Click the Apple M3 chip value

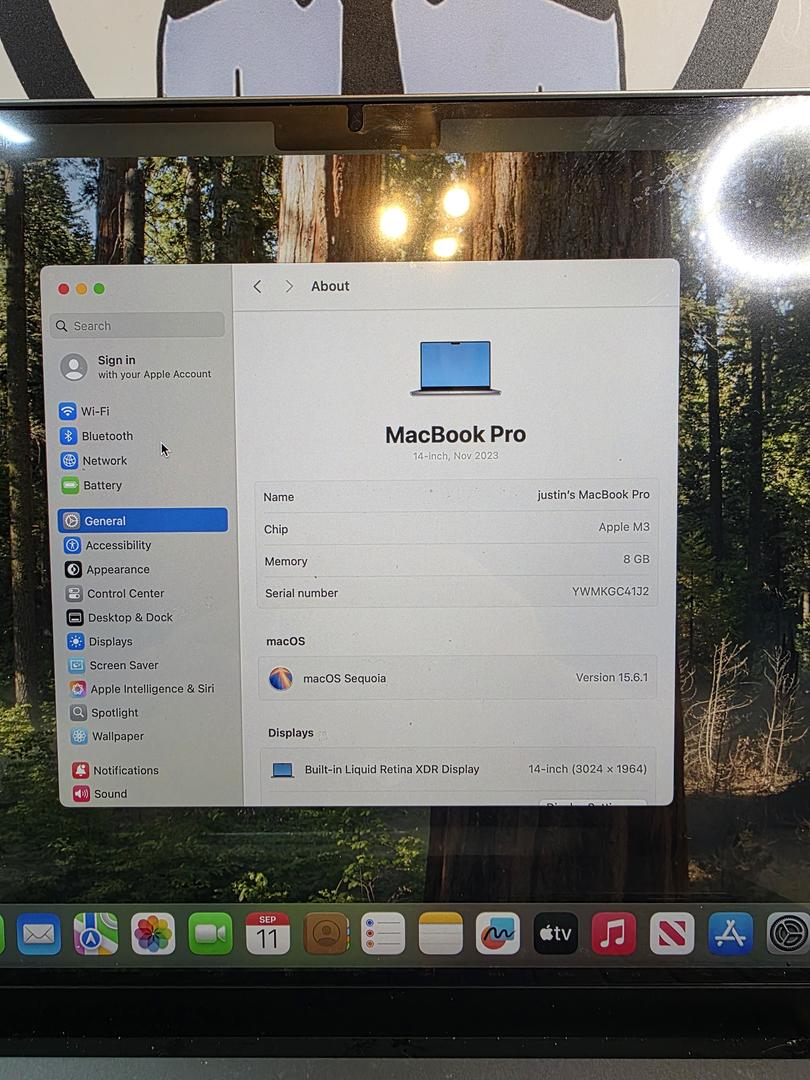click(x=623, y=527)
